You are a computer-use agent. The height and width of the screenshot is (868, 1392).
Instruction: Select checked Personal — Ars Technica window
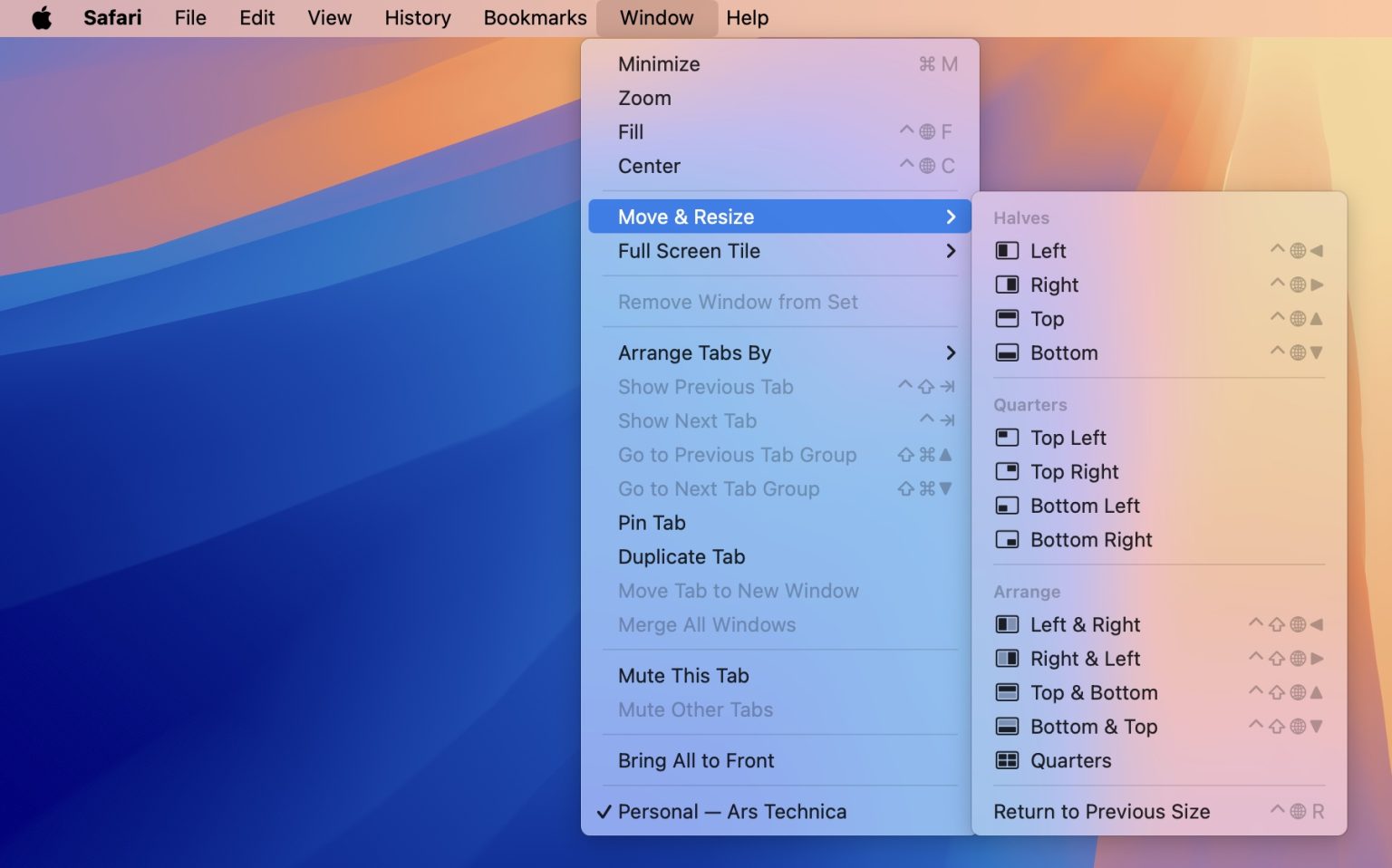(x=731, y=812)
